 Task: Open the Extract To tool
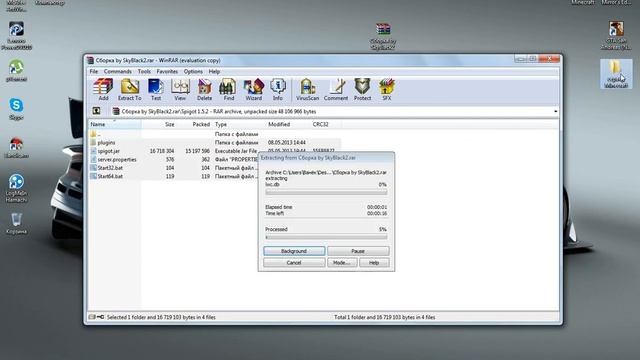129,90
